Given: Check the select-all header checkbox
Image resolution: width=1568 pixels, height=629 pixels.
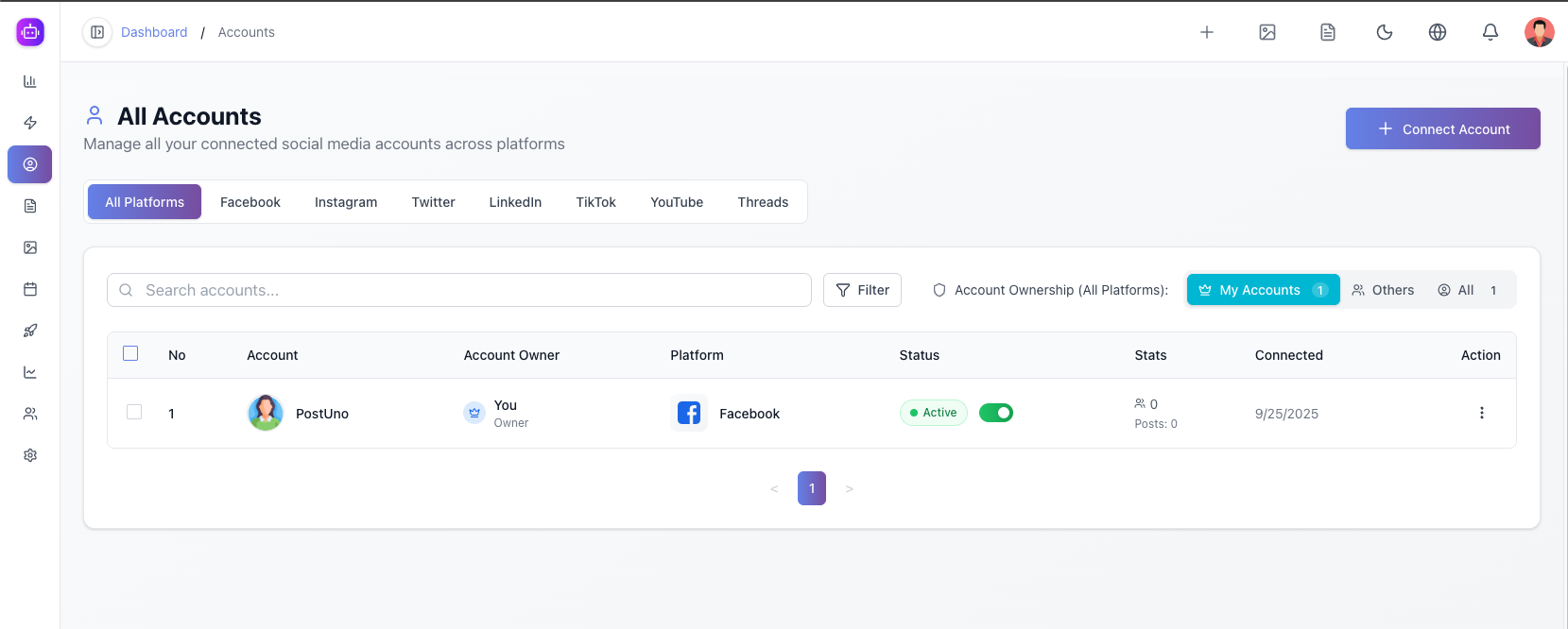Looking at the screenshot, I should 130,353.
